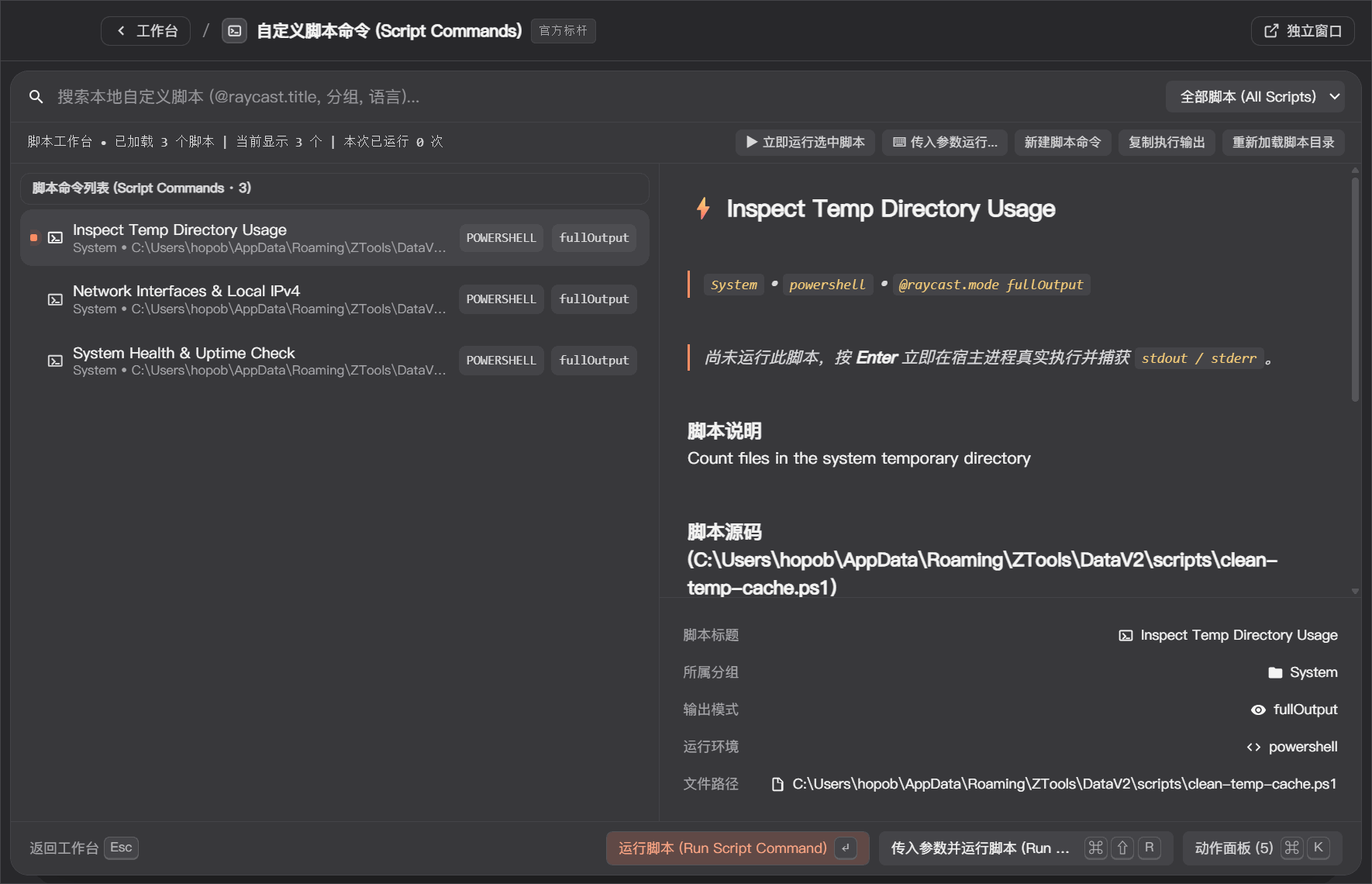Click the eye icon next to fullOutput mode

(1258, 710)
